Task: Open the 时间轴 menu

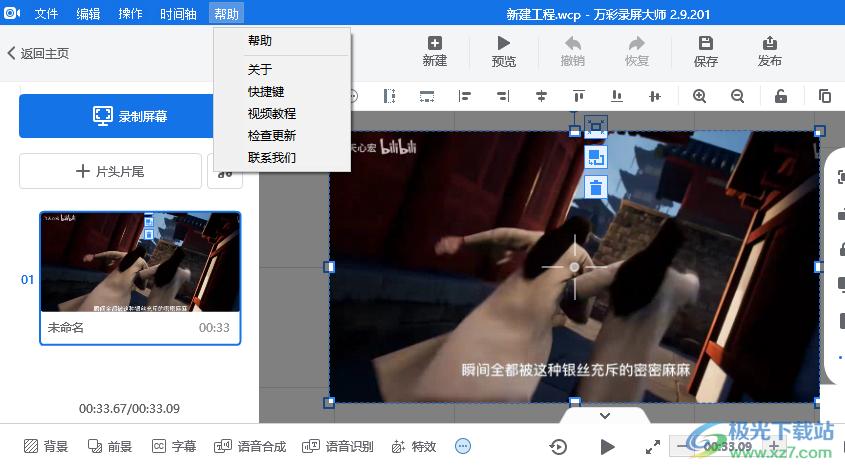Action: pyautogui.click(x=179, y=14)
